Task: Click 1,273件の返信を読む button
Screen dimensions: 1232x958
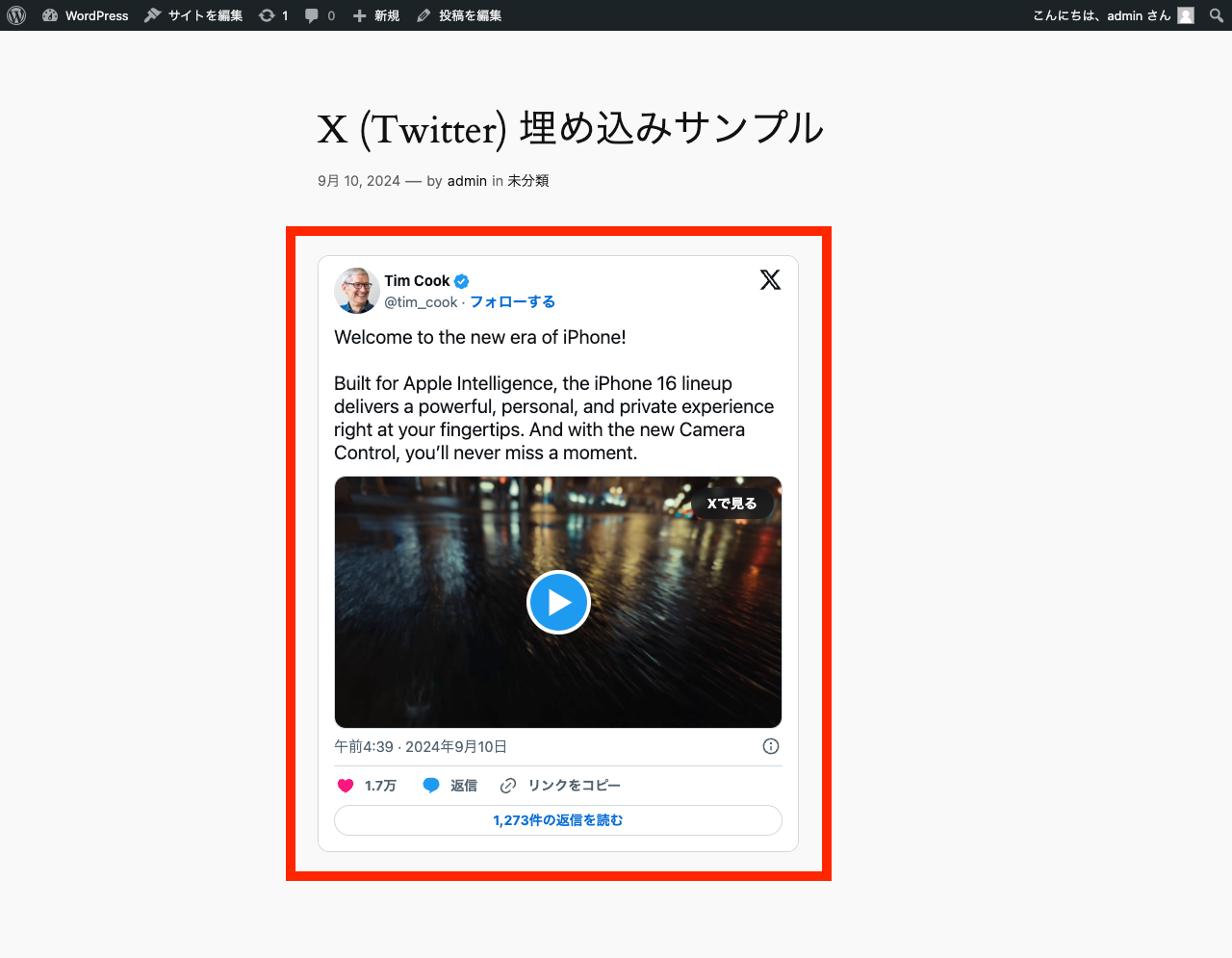Action: point(558,820)
